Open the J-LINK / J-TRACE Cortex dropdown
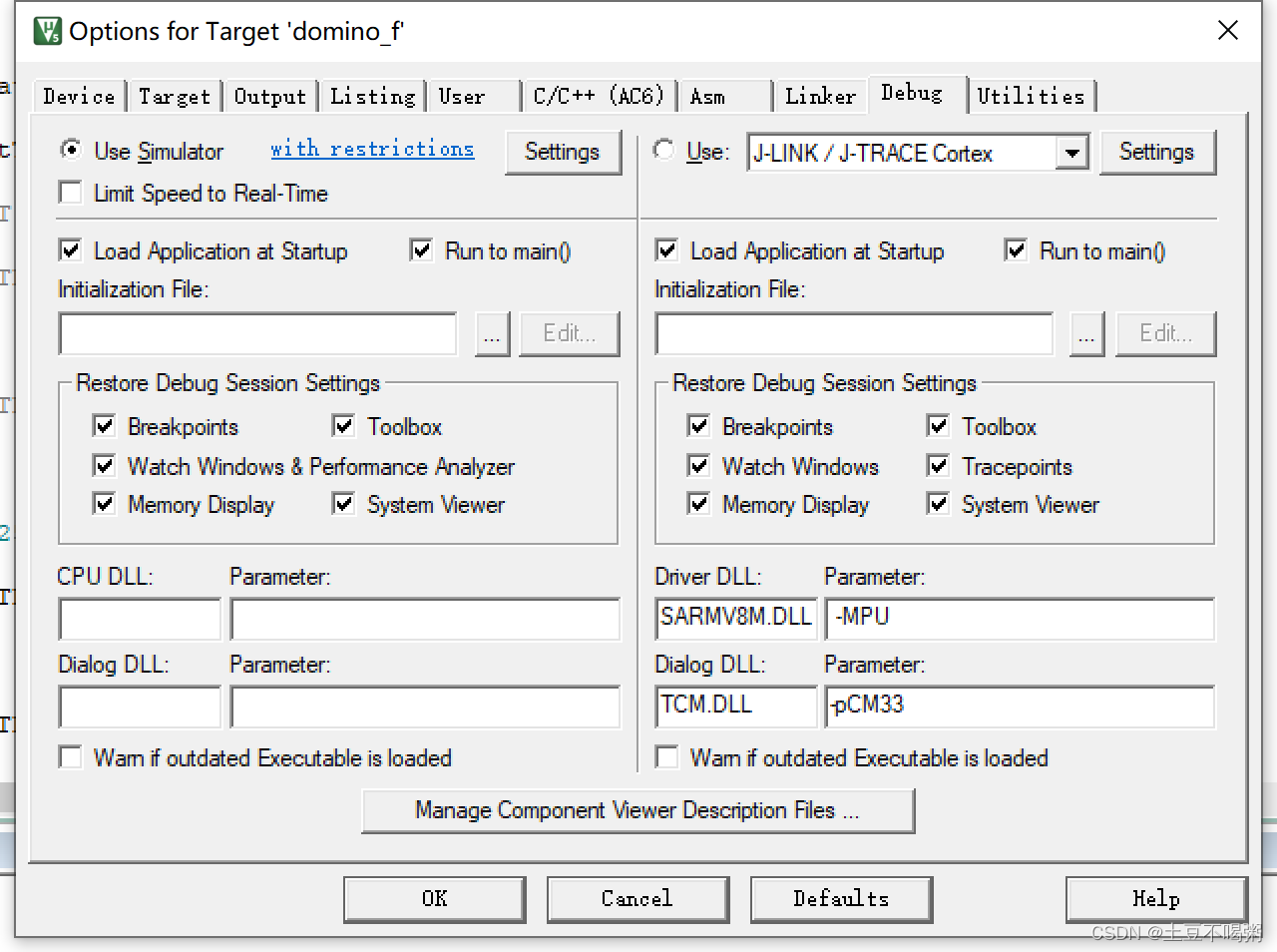 pos(1073,153)
